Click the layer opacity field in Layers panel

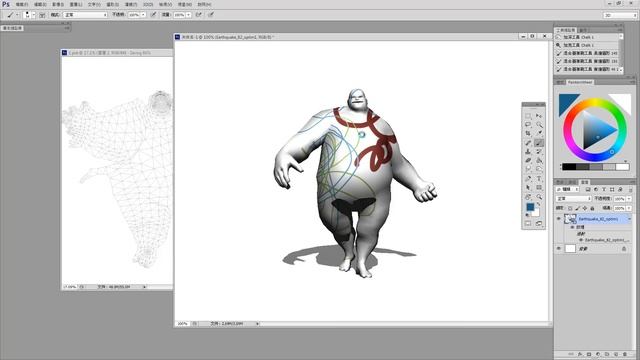point(619,199)
